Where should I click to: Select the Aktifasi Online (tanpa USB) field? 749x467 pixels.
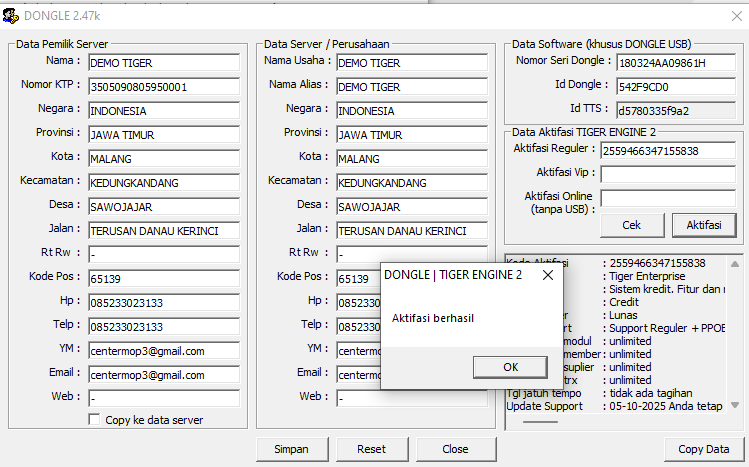(x=667, y=198)
